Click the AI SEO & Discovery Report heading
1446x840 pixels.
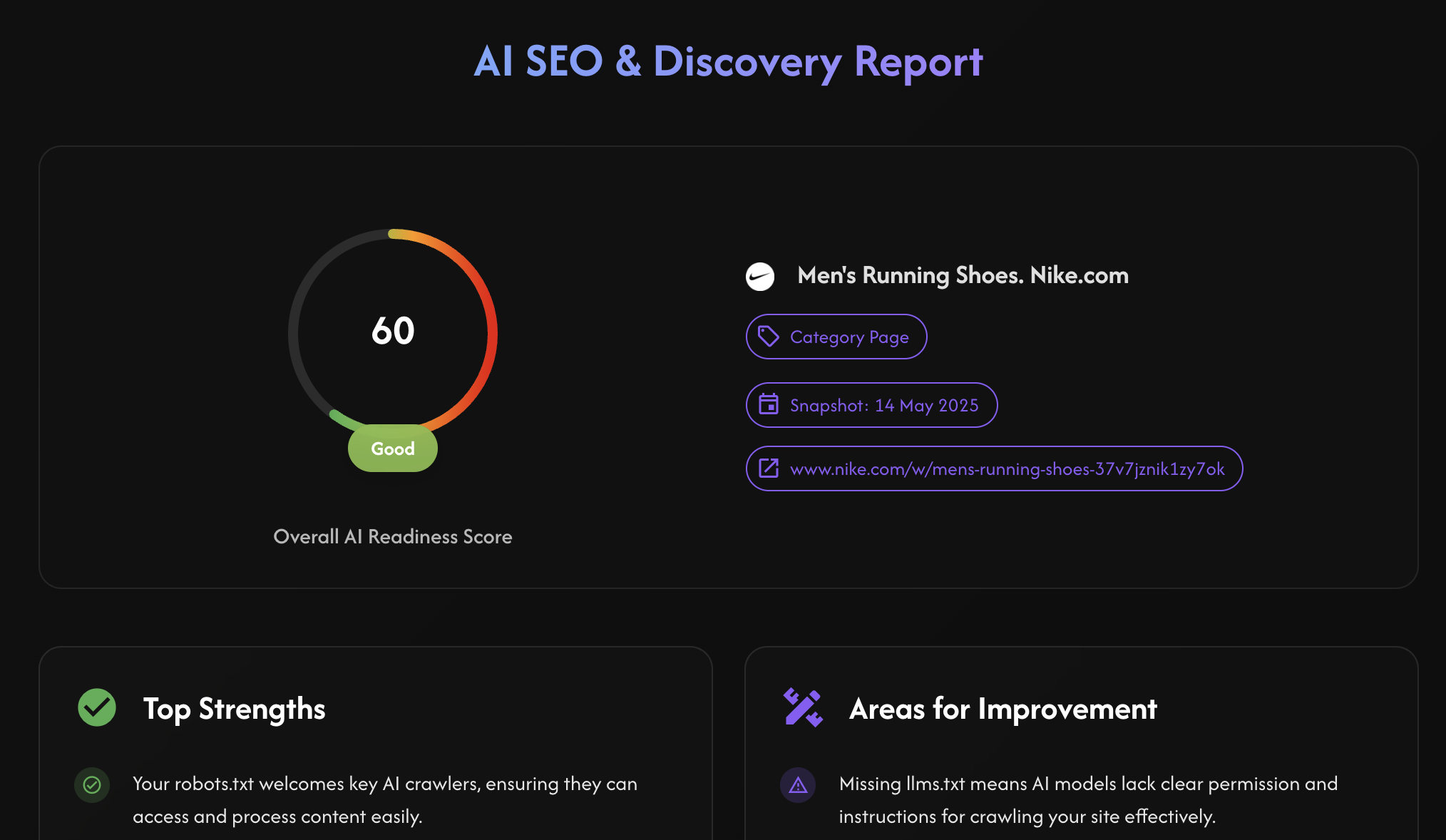[728, 62]
